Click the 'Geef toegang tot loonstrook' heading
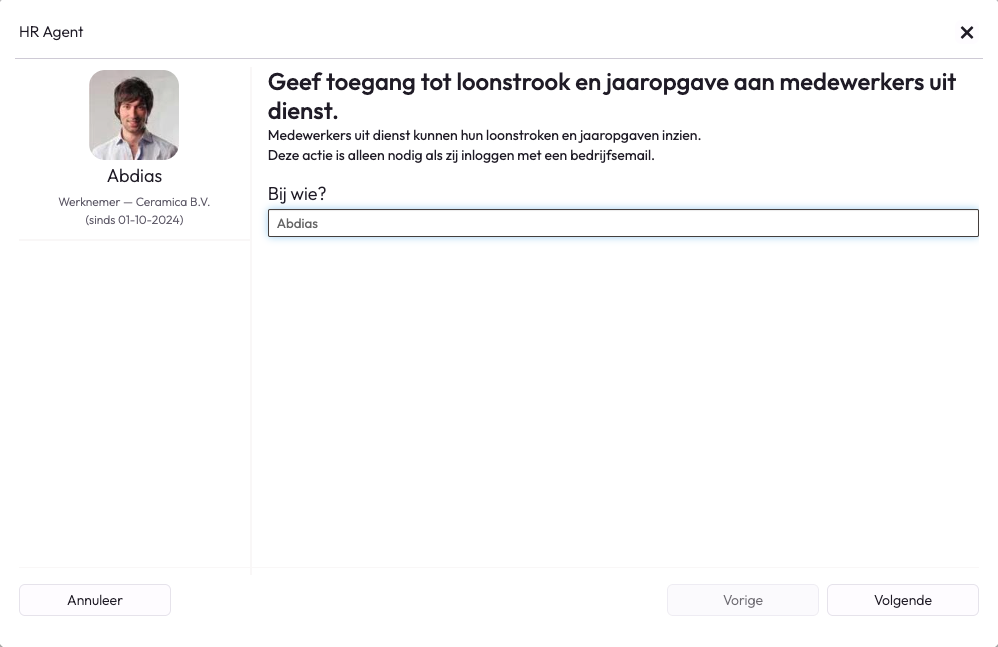 coord(612,96)
